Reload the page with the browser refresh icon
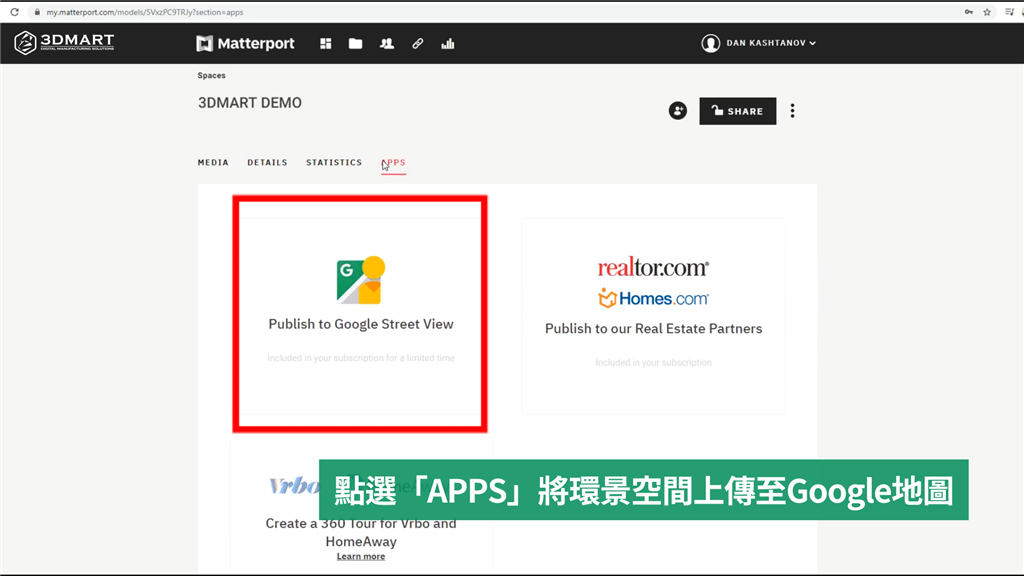Viewport: 1024px width, 576px height. tap(14, 12)
